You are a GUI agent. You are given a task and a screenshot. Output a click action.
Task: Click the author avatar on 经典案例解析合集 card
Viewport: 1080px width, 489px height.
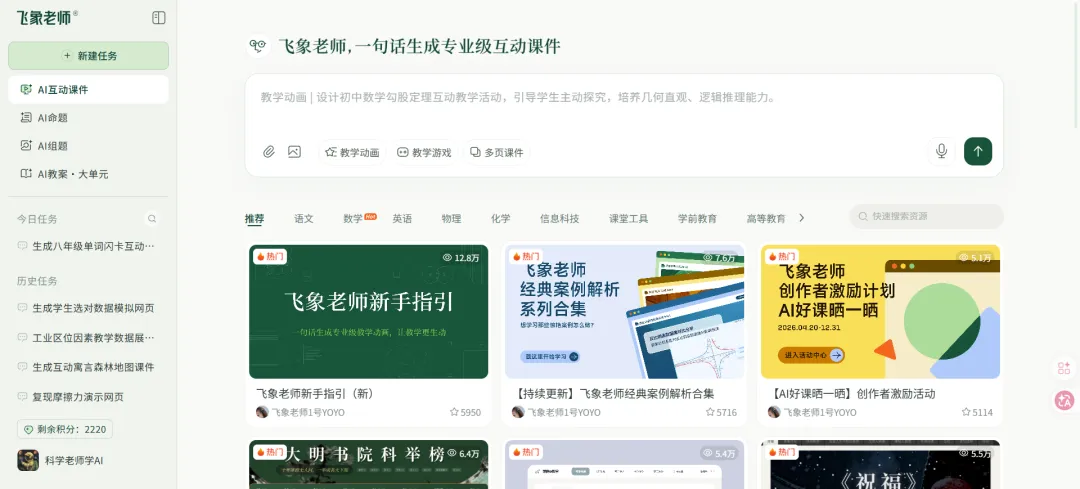click(518, 412)
